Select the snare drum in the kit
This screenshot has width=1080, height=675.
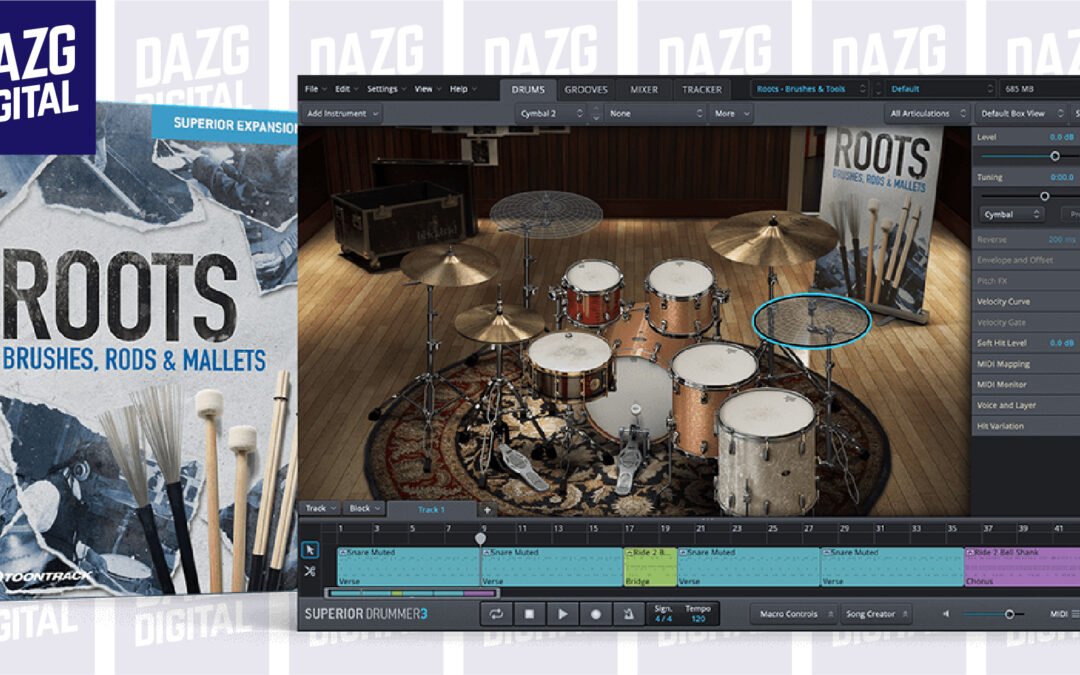[570, 365]
